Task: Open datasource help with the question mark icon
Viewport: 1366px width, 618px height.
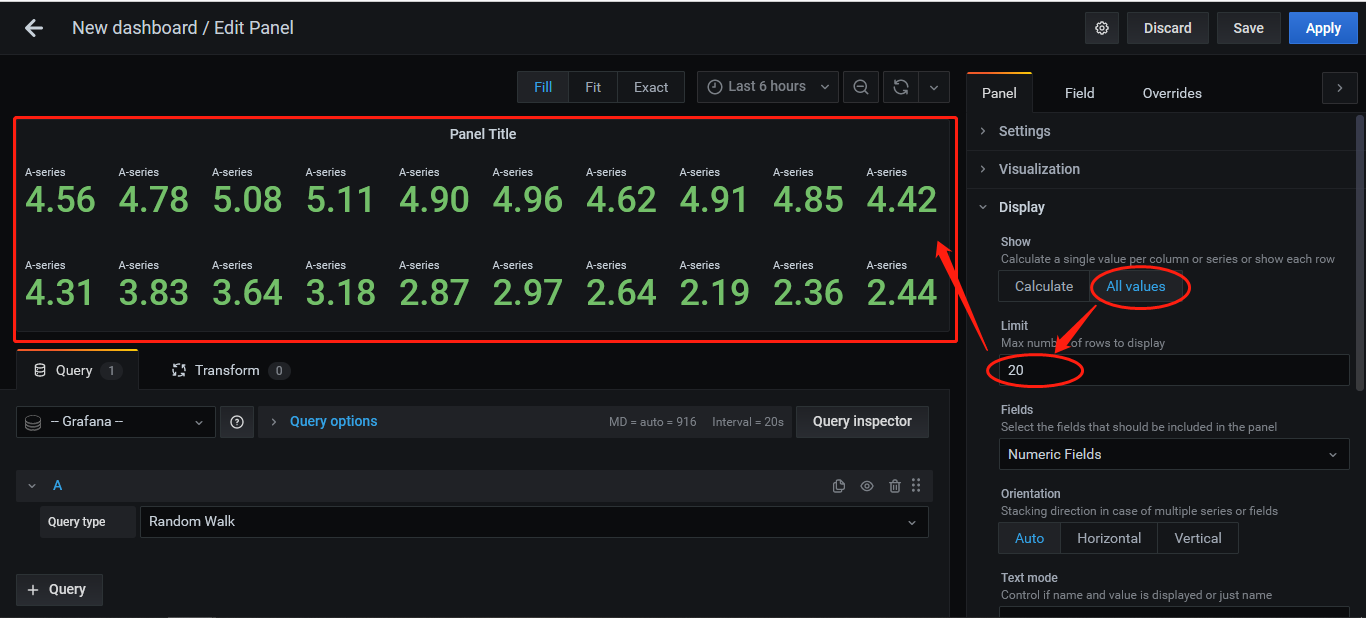Action: (x=237, y=421)
